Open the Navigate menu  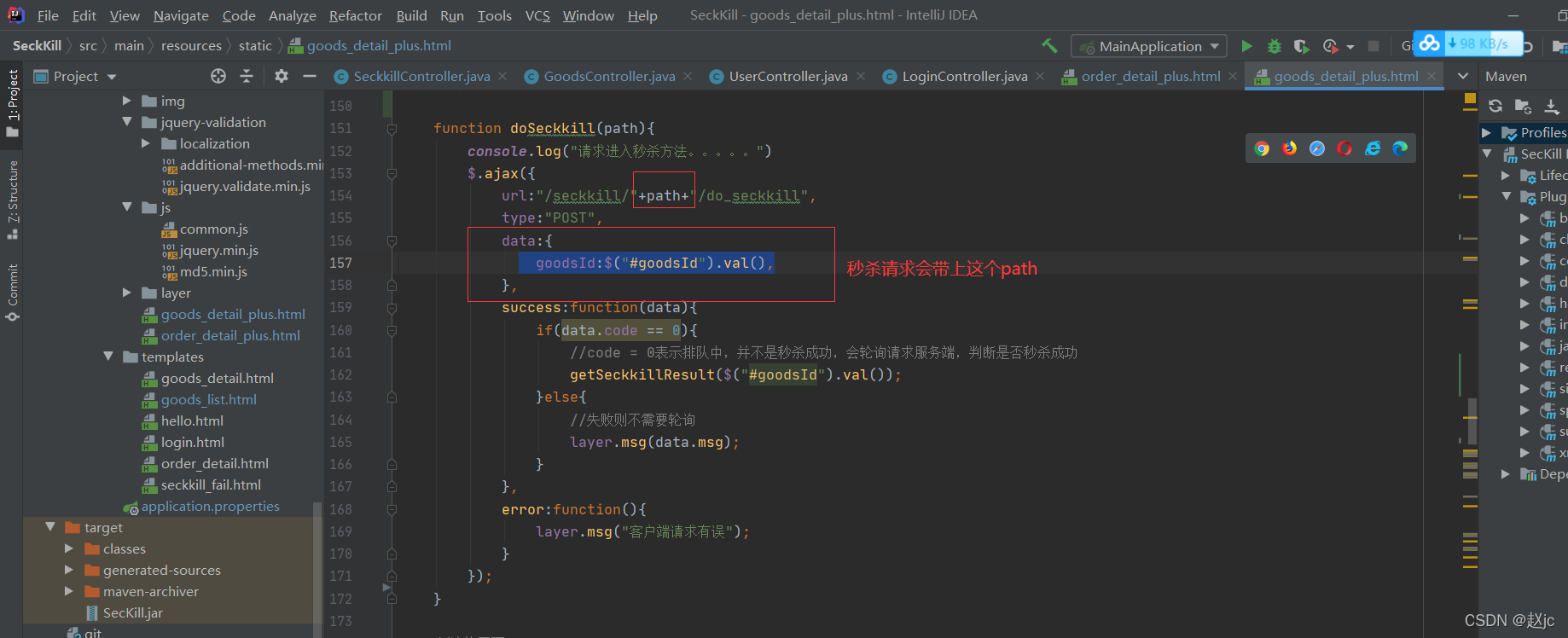[x=181, y=15]
